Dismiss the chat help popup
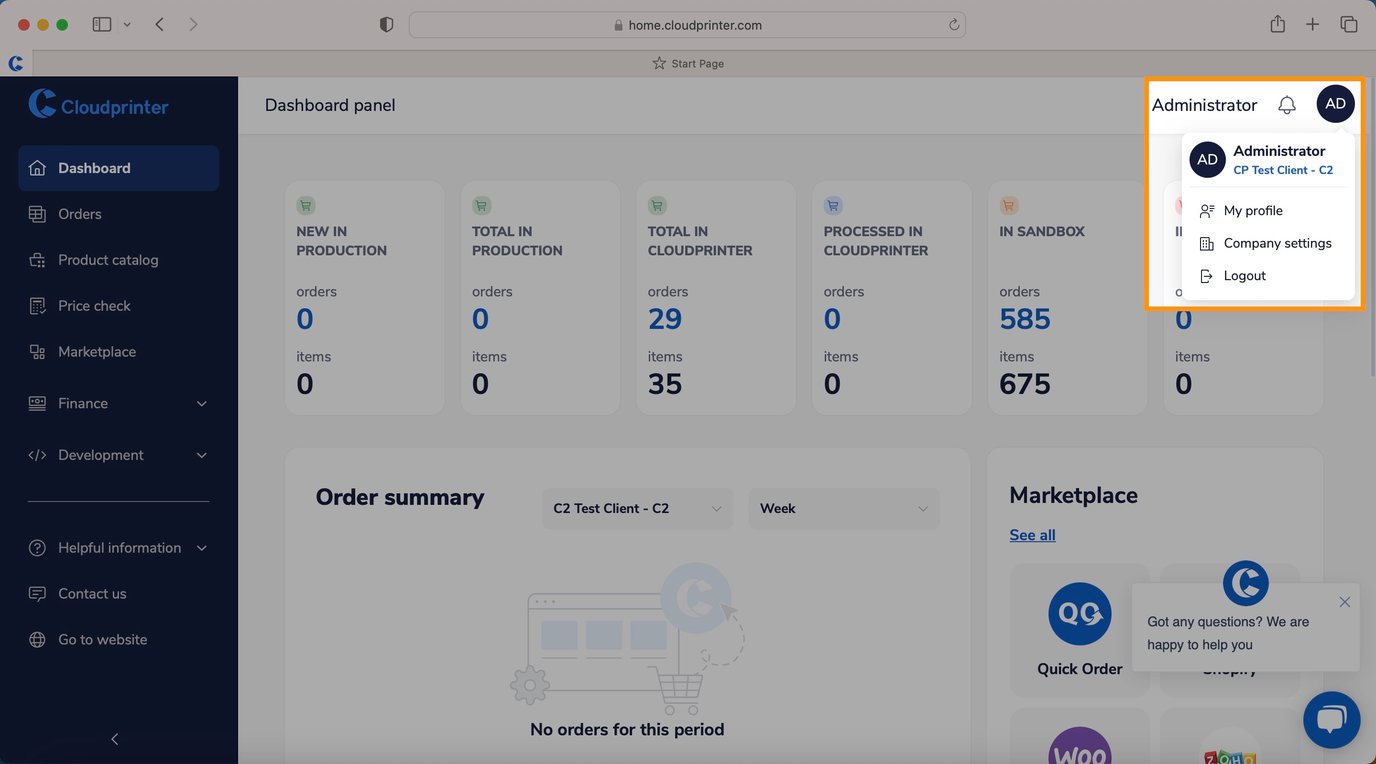The image size is (1376, 764). click(1344, 602)
